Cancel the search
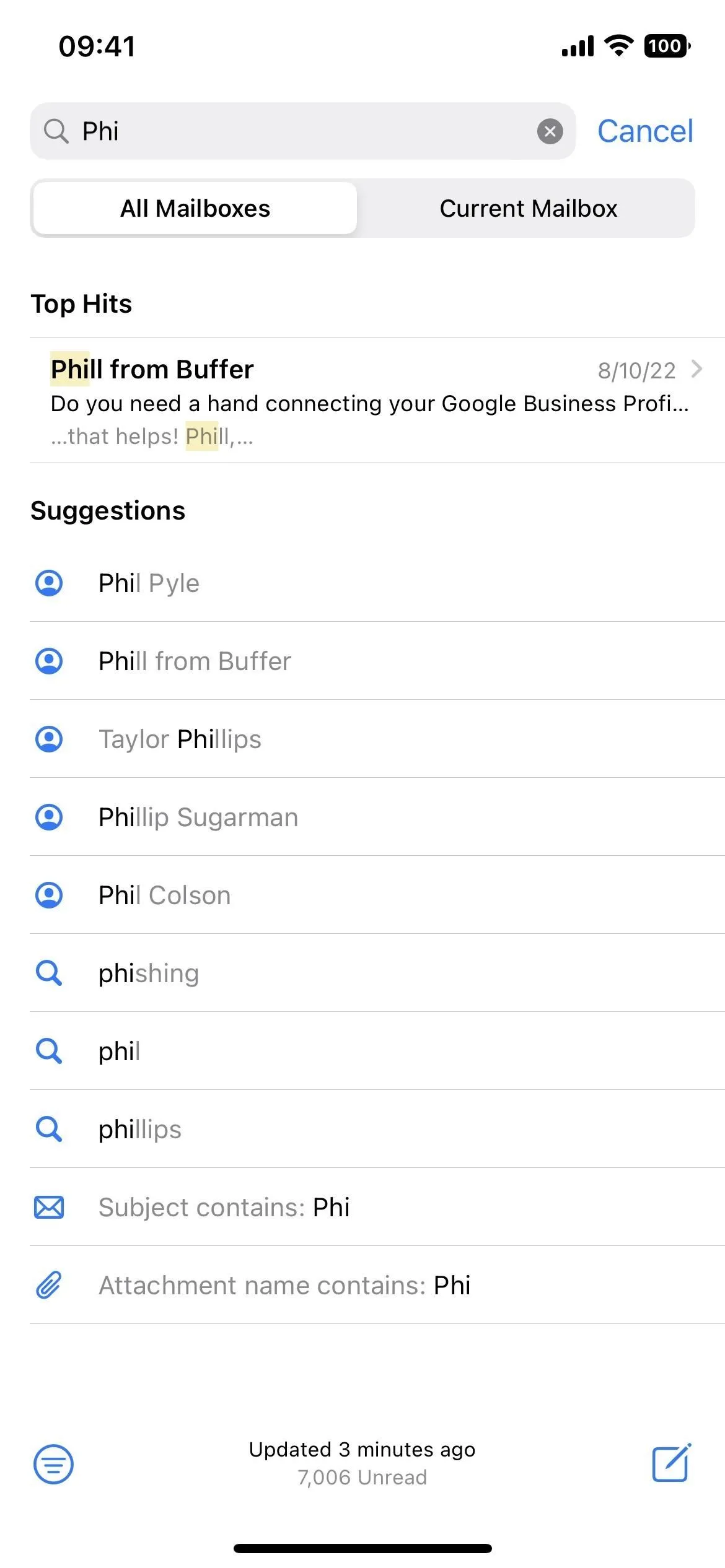 [x=645, y=131]
